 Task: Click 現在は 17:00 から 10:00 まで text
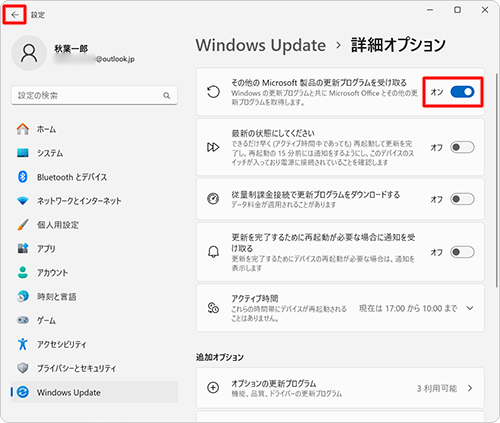point(408,308)
